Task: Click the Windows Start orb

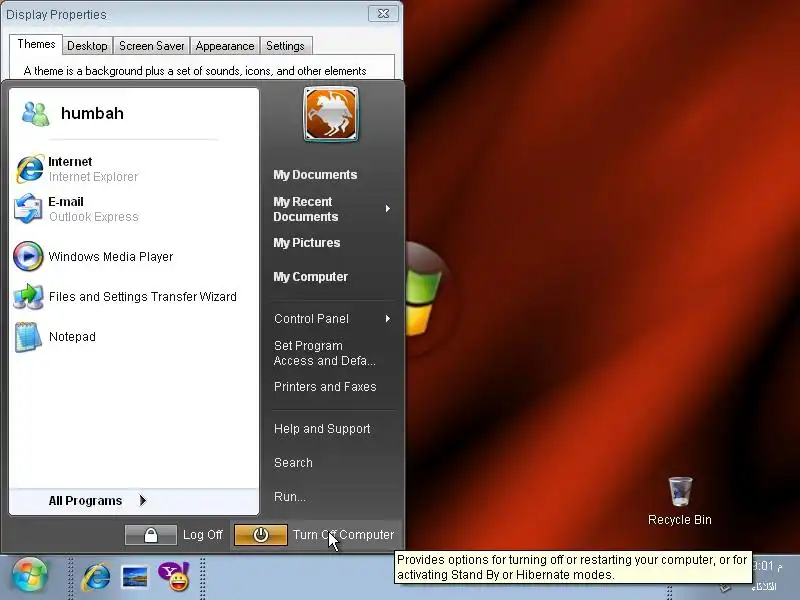Action: [30, 575]
